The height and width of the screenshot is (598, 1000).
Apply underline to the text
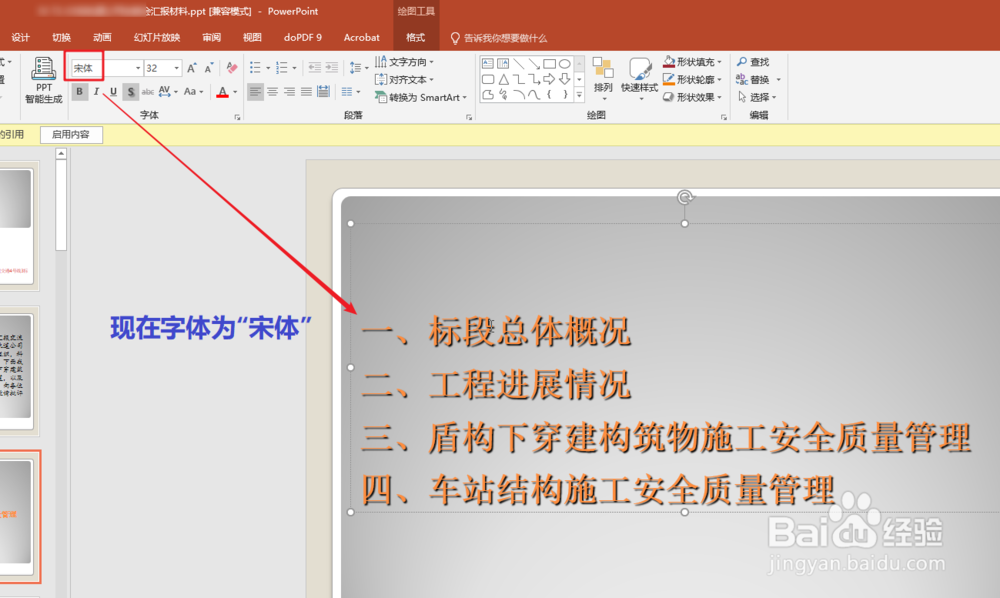(113, 91)
